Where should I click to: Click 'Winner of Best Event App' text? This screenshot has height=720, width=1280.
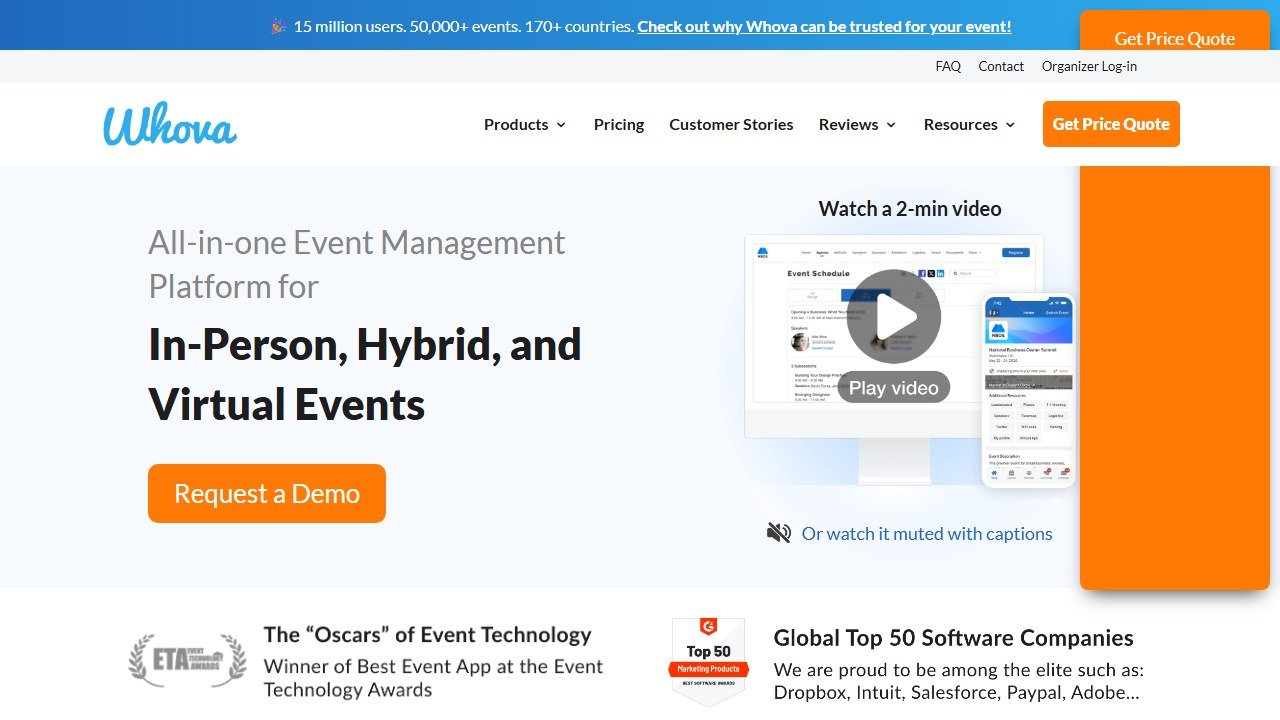coord(433,678)
